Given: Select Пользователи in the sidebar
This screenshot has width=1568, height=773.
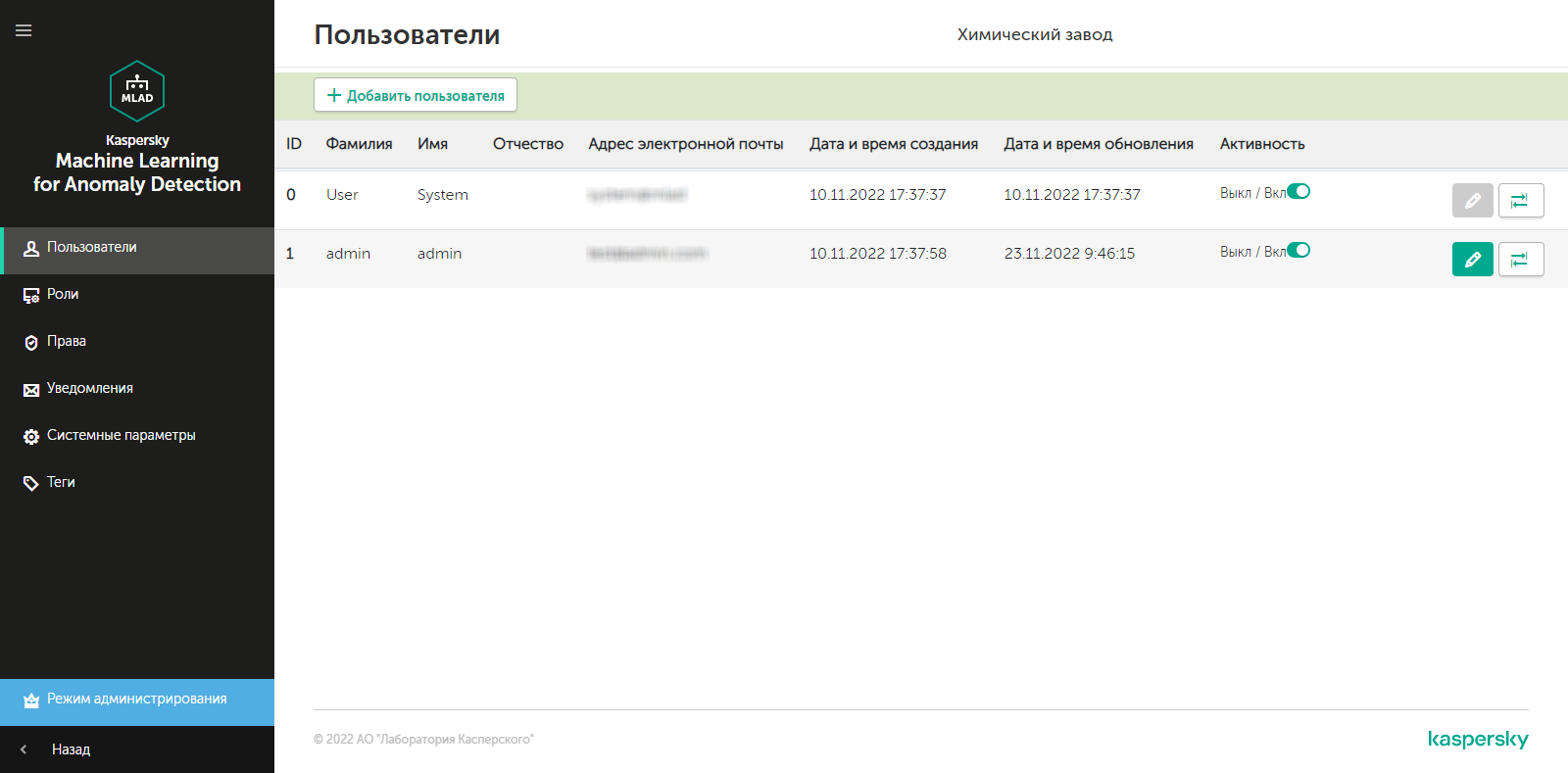Looking at the screenshot, I should point(91,247).
